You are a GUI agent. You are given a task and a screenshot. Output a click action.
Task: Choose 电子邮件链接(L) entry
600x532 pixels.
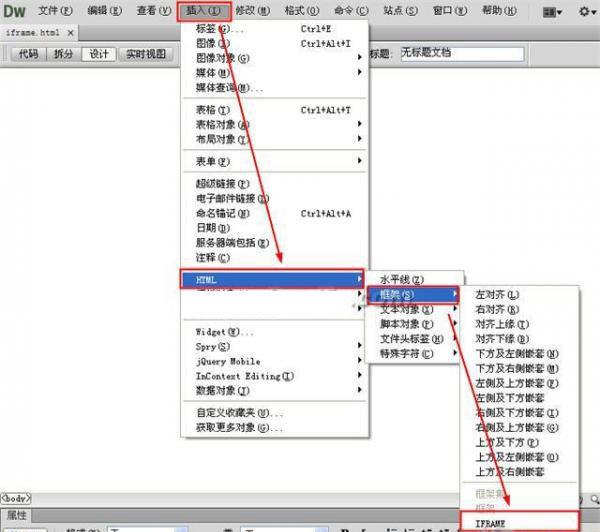coord(275,199)
